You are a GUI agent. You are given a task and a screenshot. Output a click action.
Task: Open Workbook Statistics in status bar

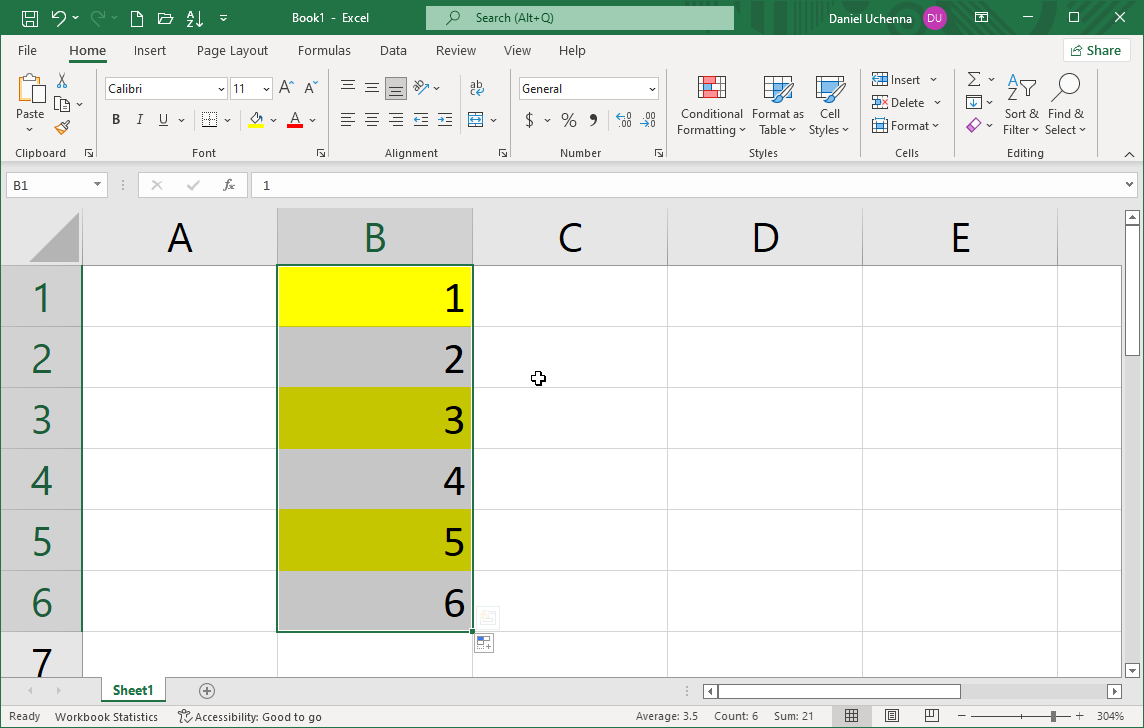point(106,716)
